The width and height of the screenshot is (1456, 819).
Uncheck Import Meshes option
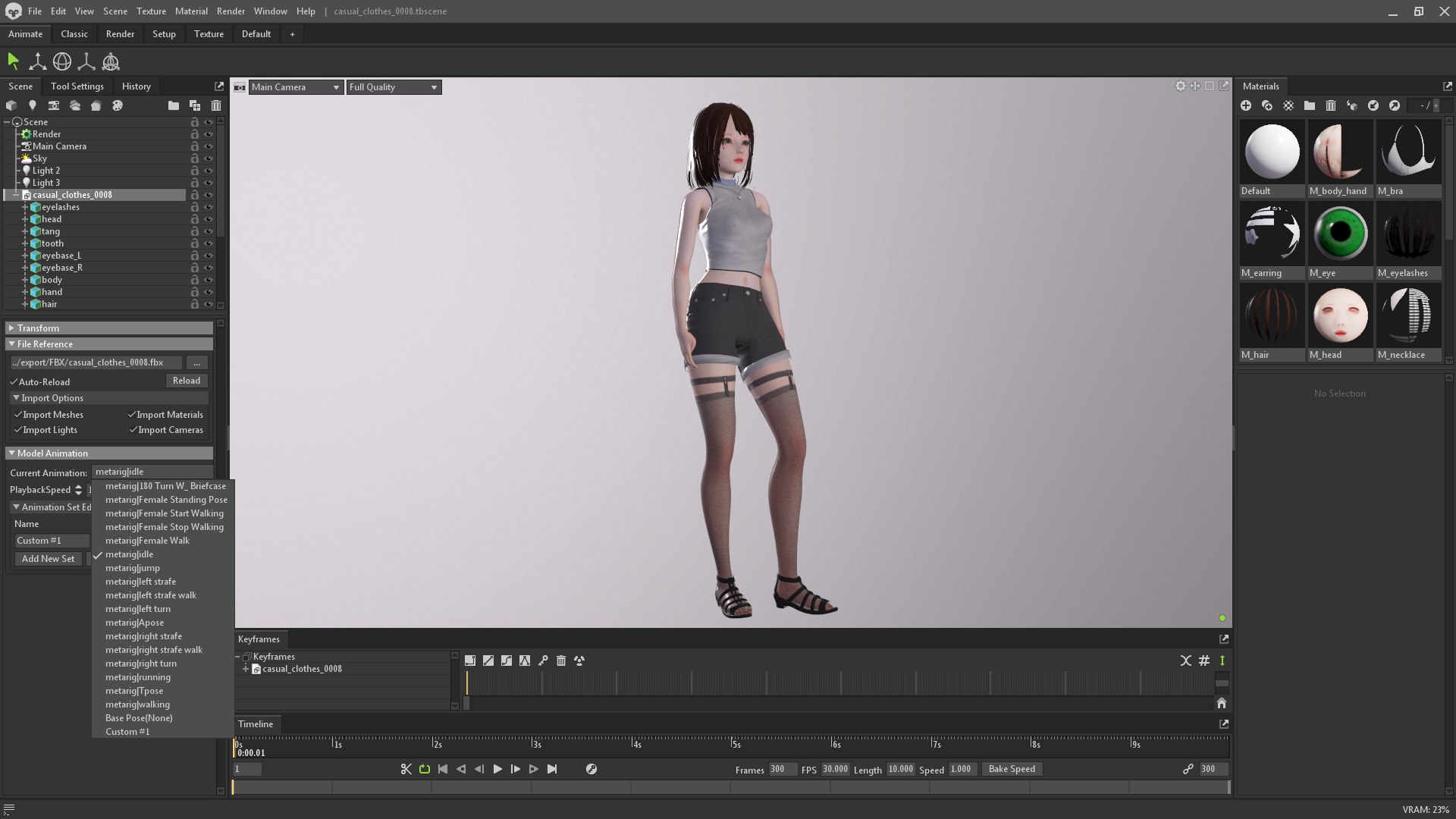(18, 414)
